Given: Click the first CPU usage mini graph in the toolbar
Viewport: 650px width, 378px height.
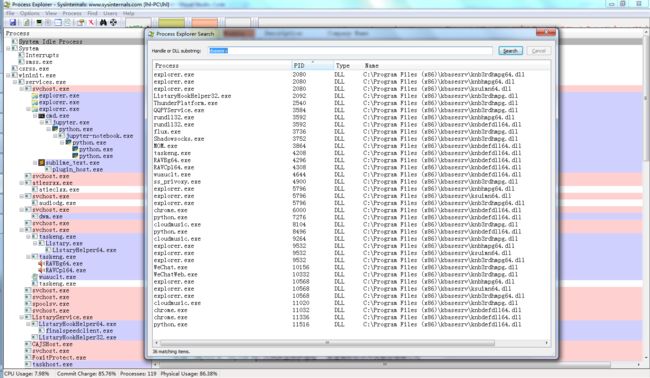Looking at the screenshot, I should [138, 22].
